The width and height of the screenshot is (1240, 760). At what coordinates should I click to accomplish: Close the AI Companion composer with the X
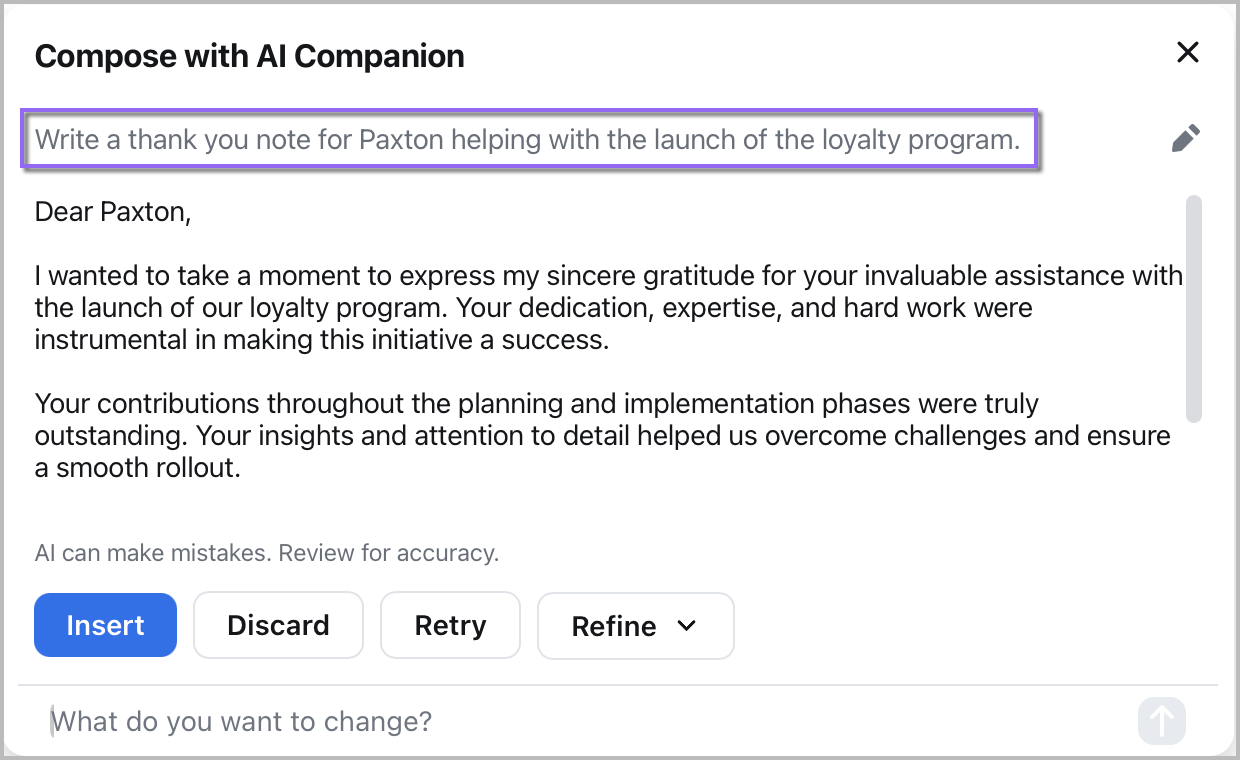coord(1187,52)
